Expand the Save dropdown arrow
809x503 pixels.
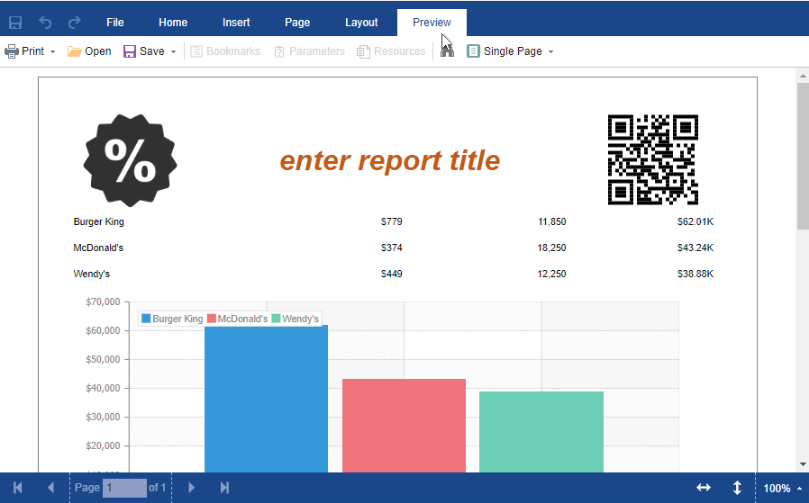(173, 52)
